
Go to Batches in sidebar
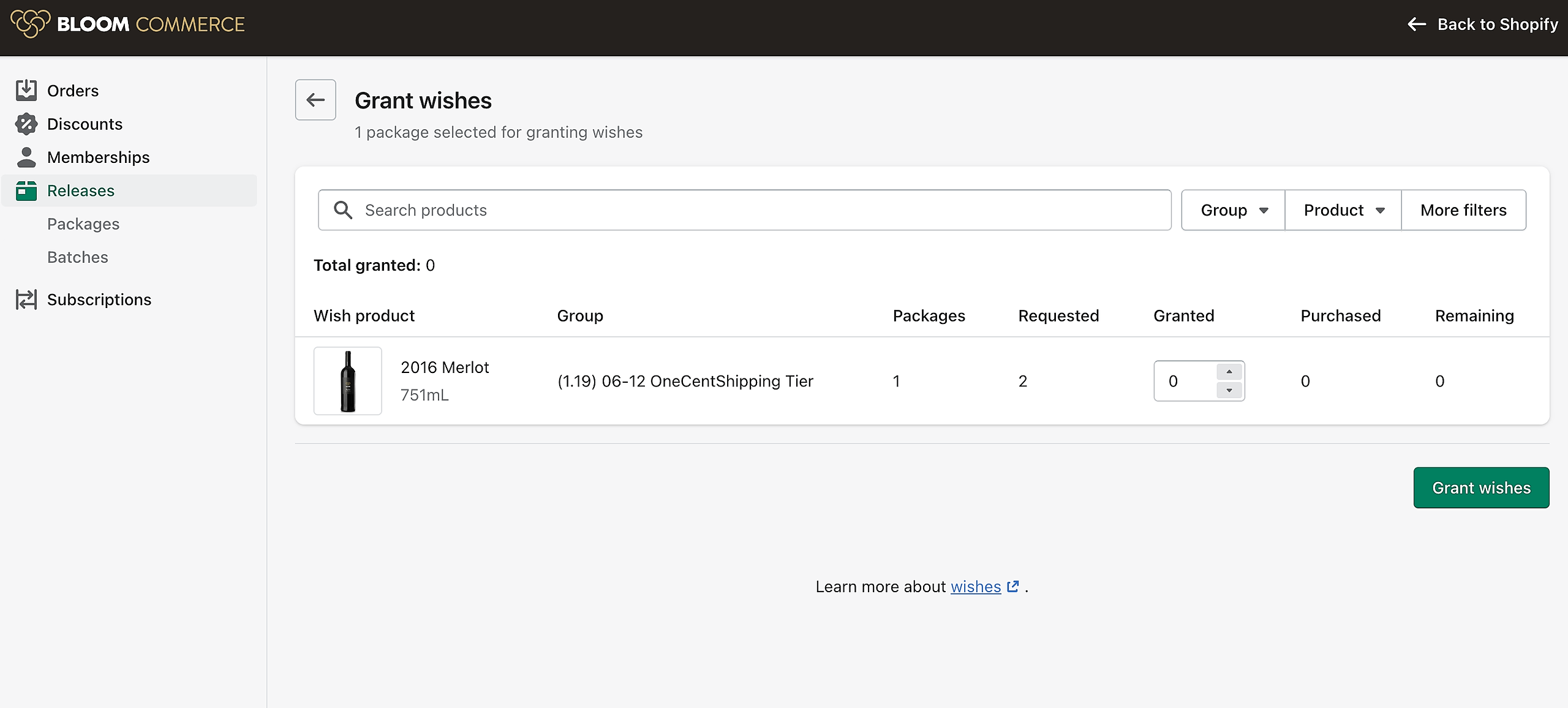pos(78,257)
